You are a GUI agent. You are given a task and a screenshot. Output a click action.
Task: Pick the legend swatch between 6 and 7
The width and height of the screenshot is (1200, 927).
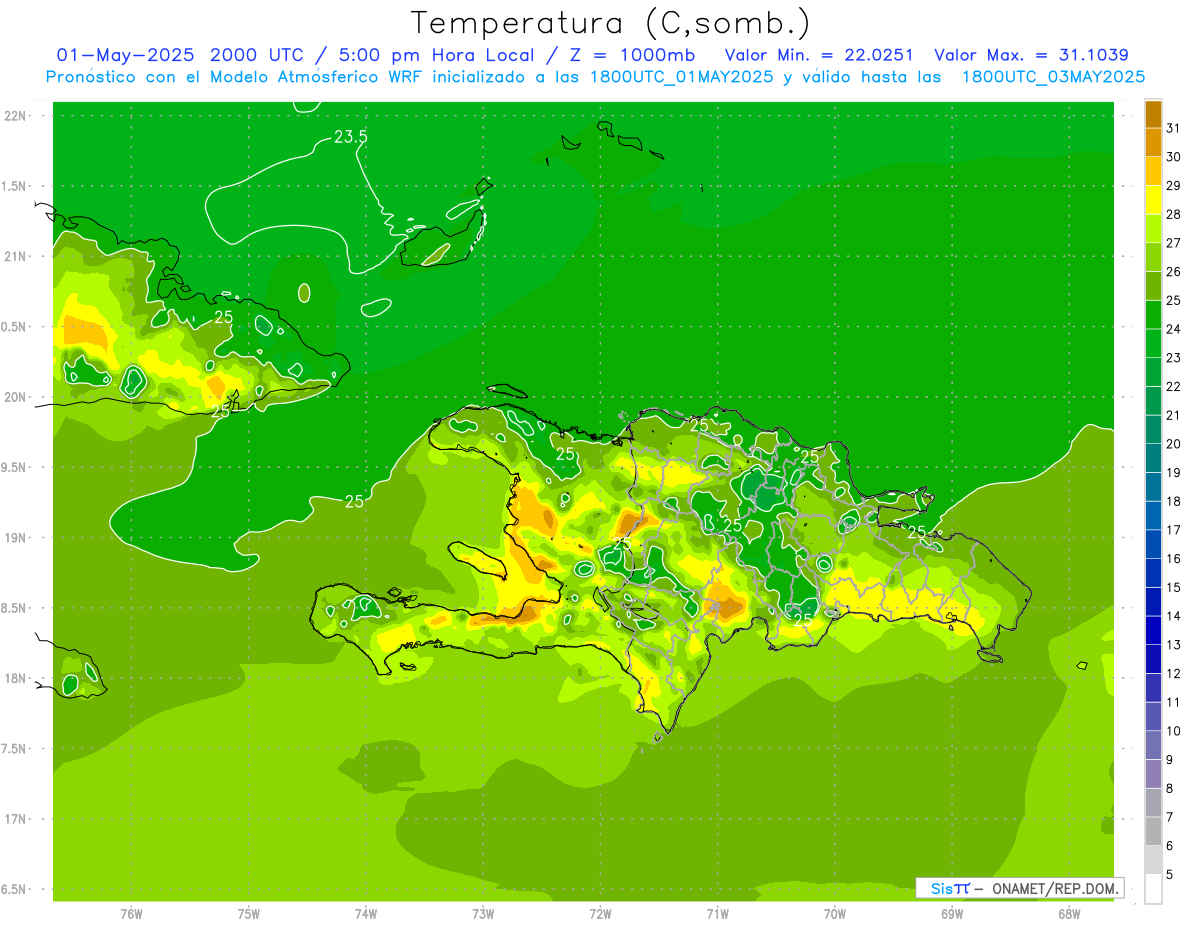tap(1153, 831)
